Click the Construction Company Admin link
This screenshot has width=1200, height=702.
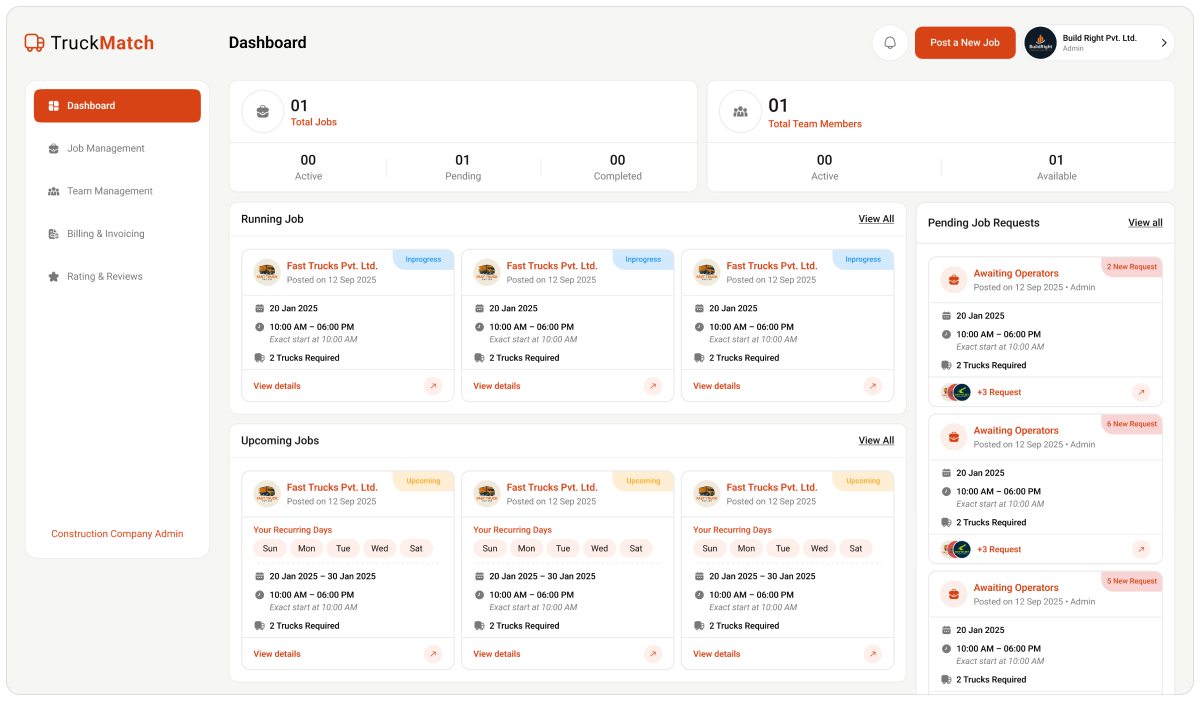tap(117, 534)
